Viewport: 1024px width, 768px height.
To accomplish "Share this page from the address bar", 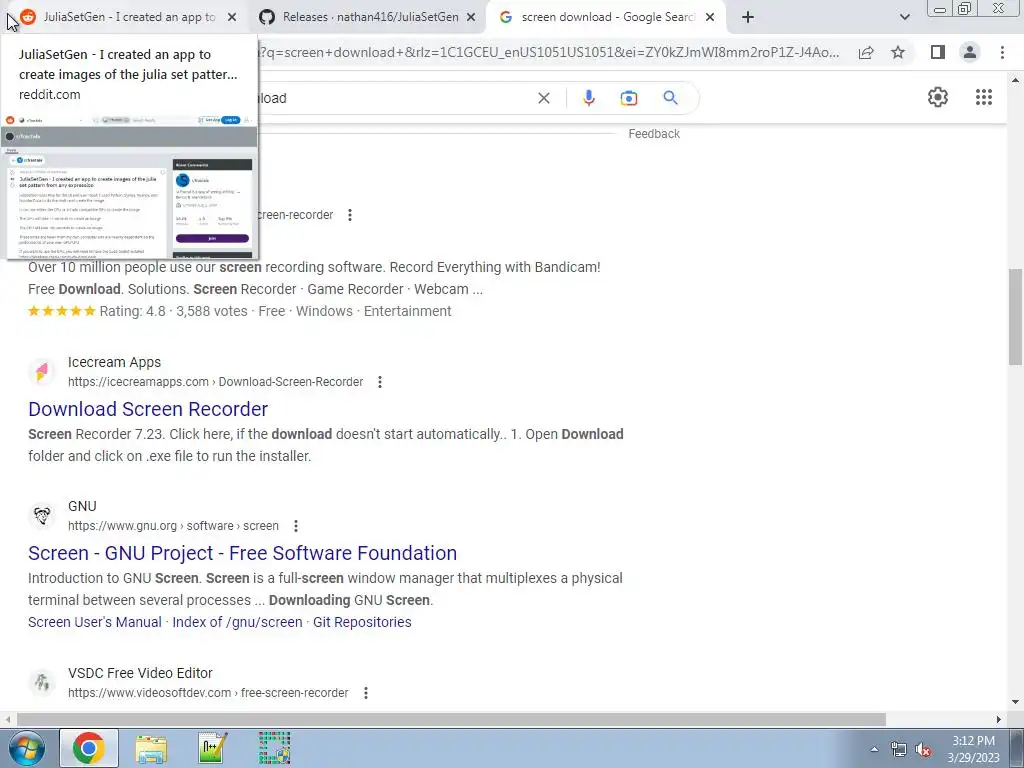I will point(866,53).
